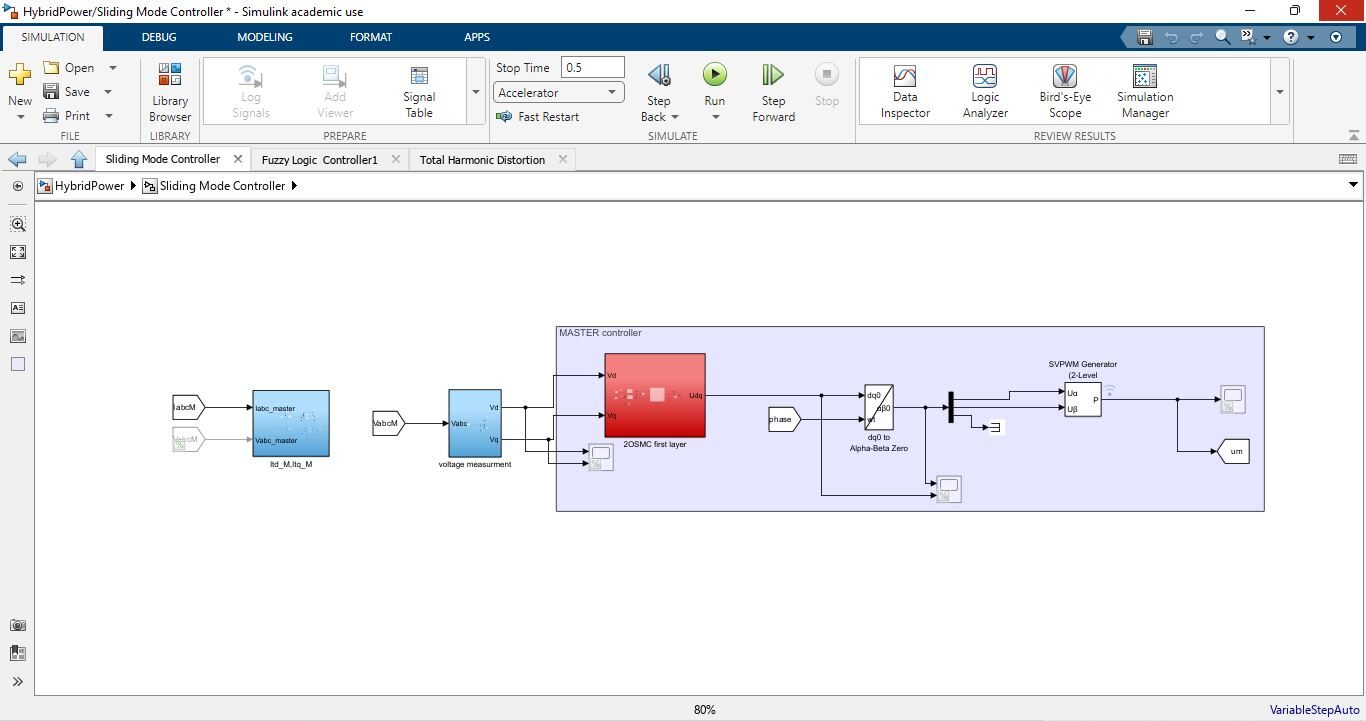
Task: Open Bird's-Eye Scope
Action: pyautogui.click(x=1064, y=92)
